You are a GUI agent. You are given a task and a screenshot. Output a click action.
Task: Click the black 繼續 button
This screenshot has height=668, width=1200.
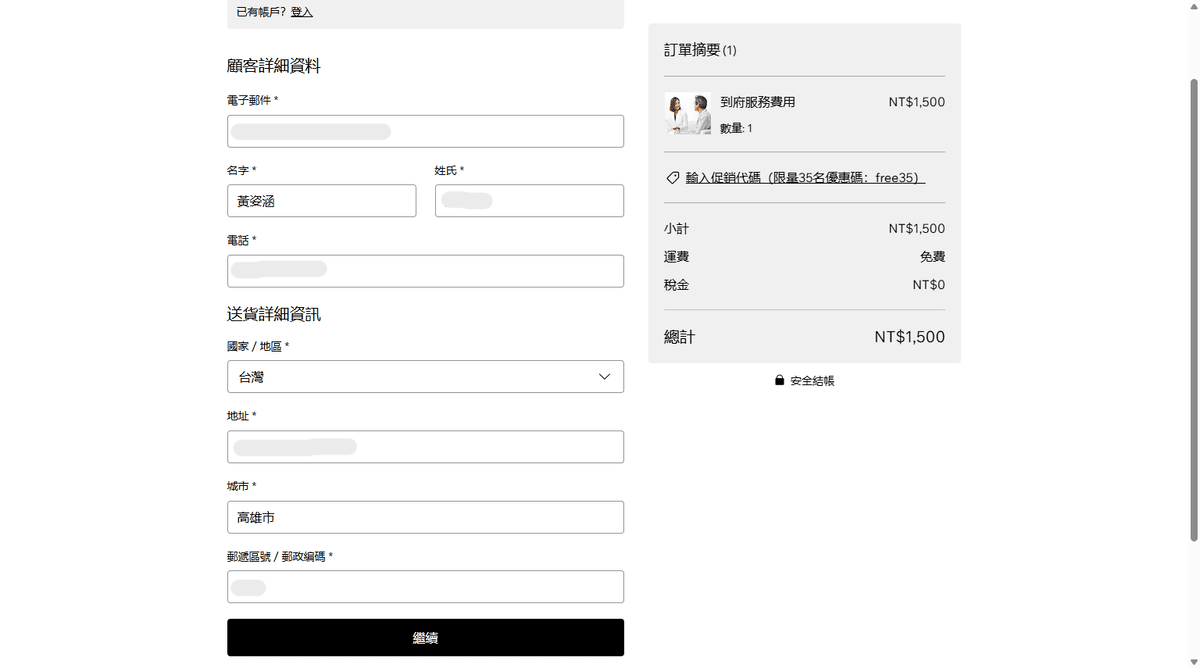pyautogui.click(x=425, y=638)
